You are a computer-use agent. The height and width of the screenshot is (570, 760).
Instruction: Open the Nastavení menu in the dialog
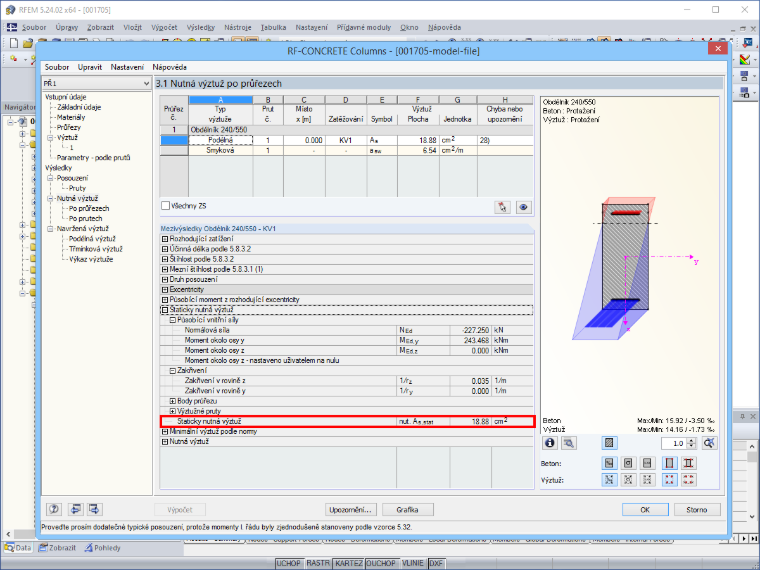point(127,67)
